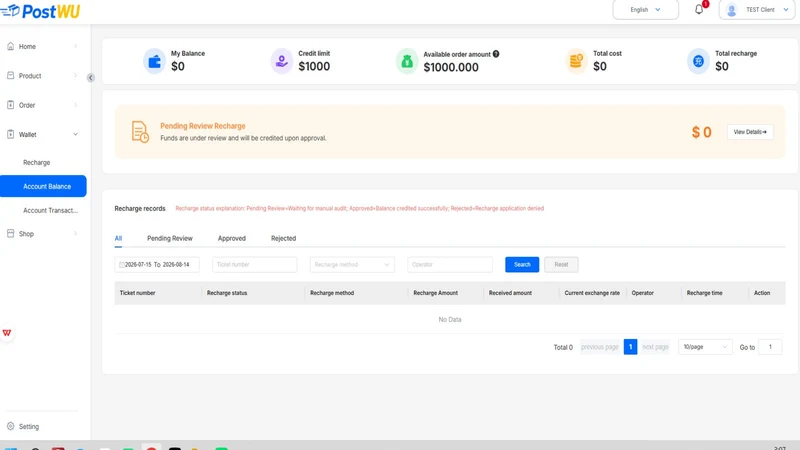The width and height of the screenshot is (800, 450).
Task: Click the next page button
Action: 655,347
